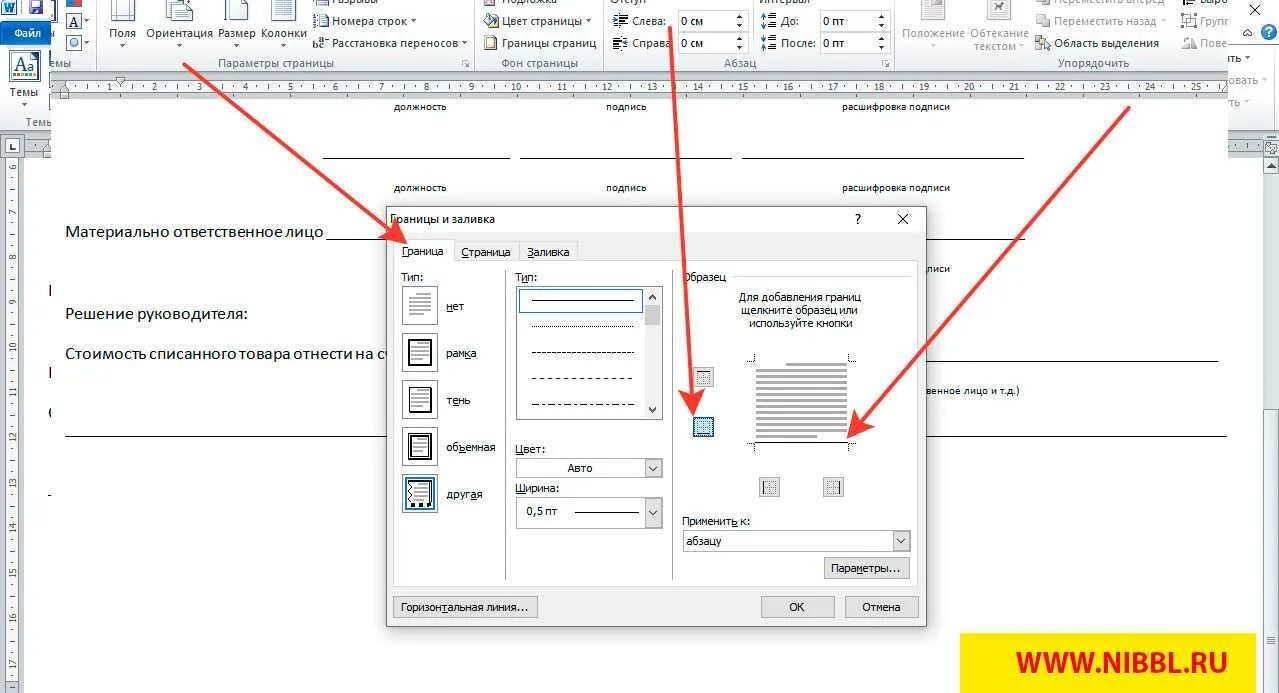Viewport: 1279px width, 693px height.
Task: Select the dotted line style in list
Action: pos(582,326)
